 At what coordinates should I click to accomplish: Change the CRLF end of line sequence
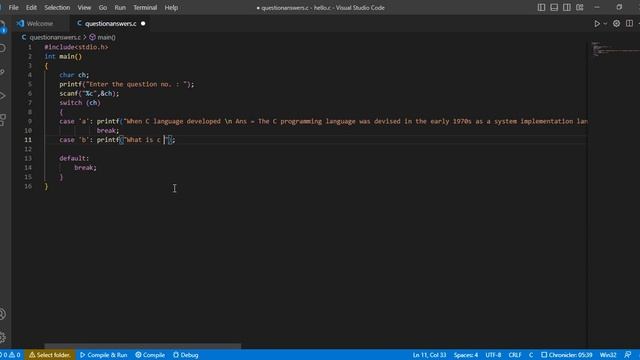515,355
